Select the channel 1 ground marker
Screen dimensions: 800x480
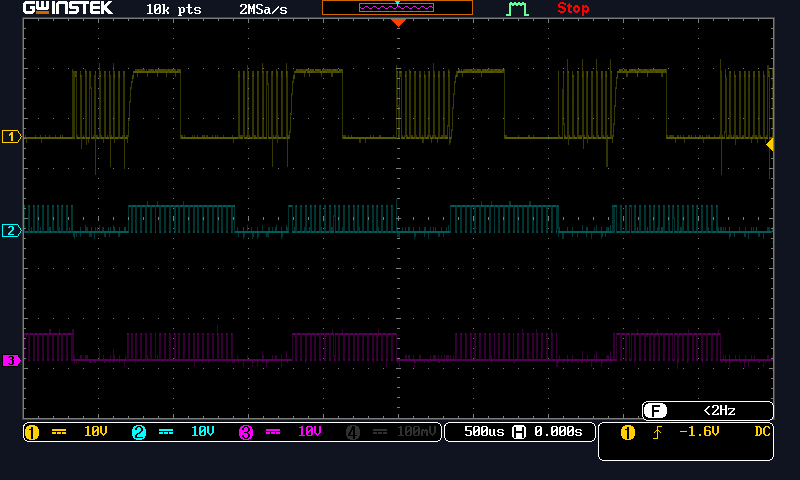pyautogui.click(x=11, y=137)
